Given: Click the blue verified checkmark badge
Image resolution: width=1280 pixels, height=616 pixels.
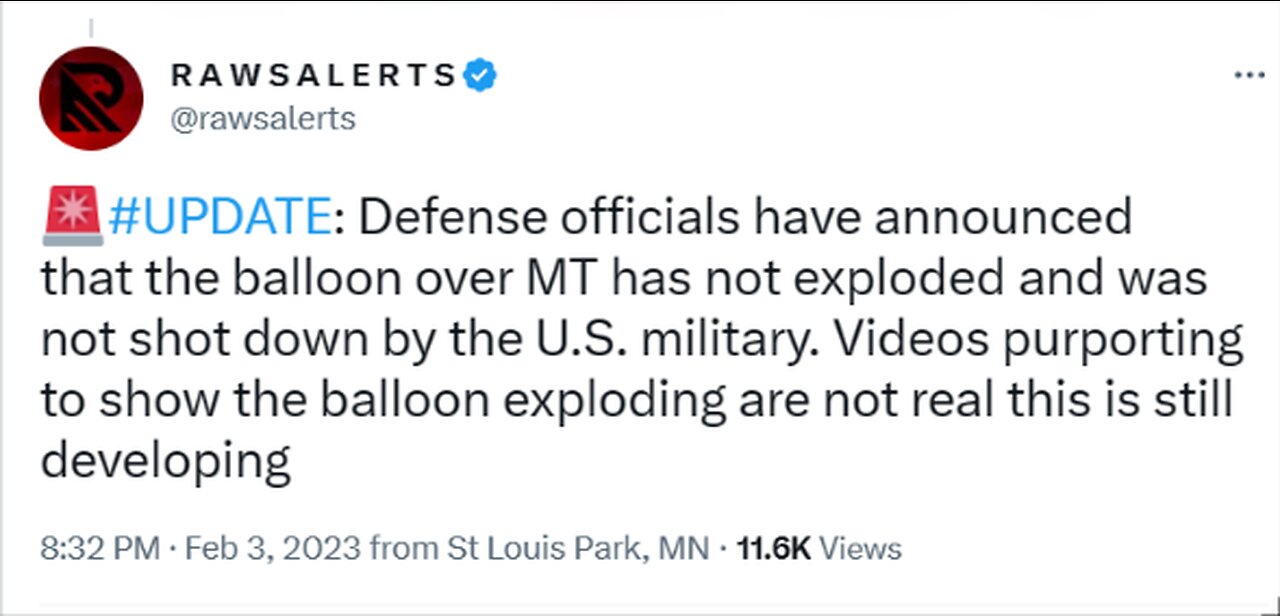Looking at the screenshot, I should (x=482, y=75).
